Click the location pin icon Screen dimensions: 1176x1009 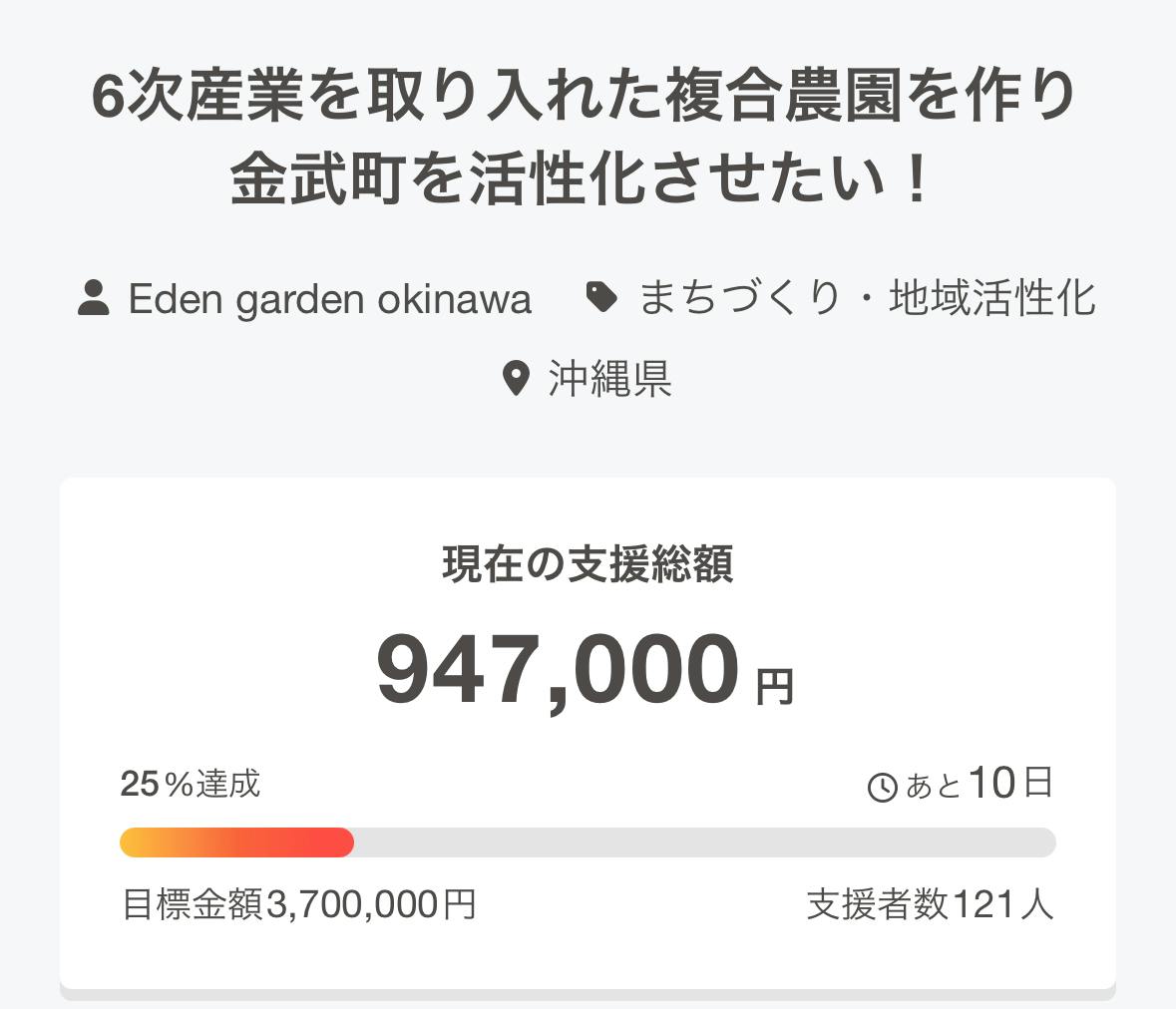point(516,379)
